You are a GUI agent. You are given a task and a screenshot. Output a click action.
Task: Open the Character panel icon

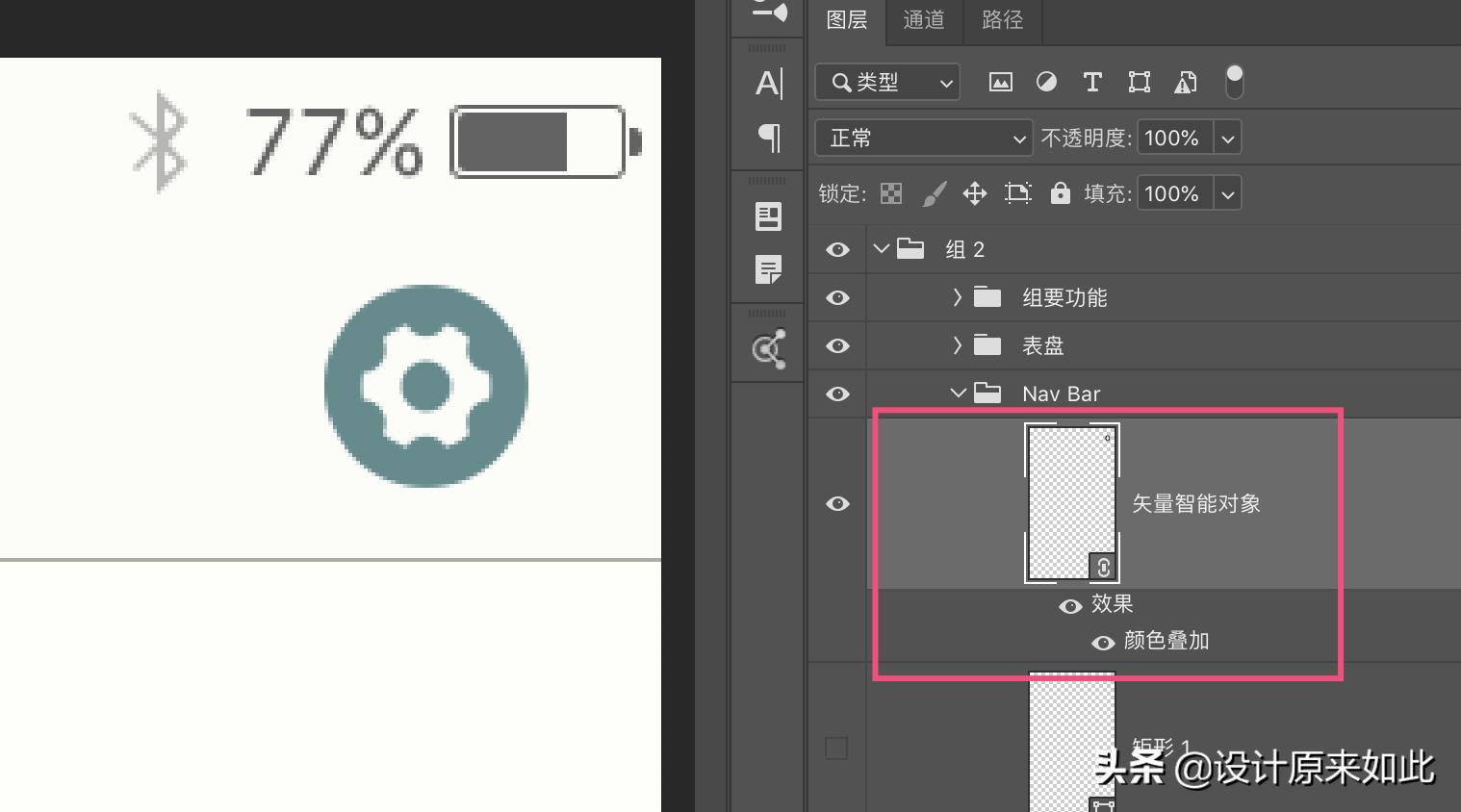coord(768,83)
